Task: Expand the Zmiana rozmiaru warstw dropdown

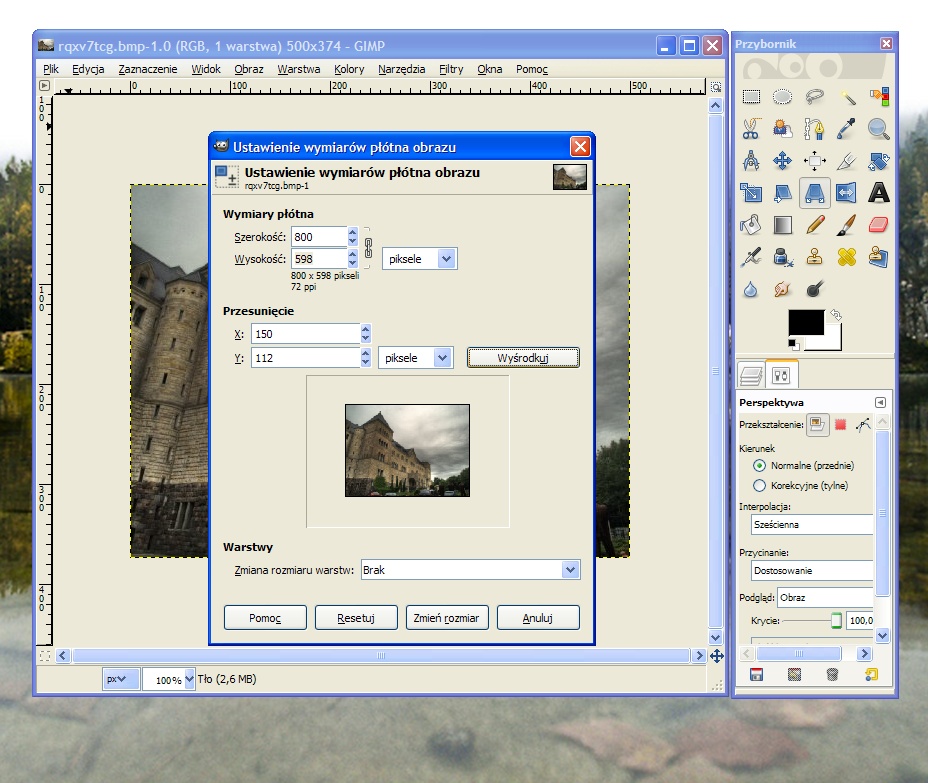Action: (x=570, y=570)
